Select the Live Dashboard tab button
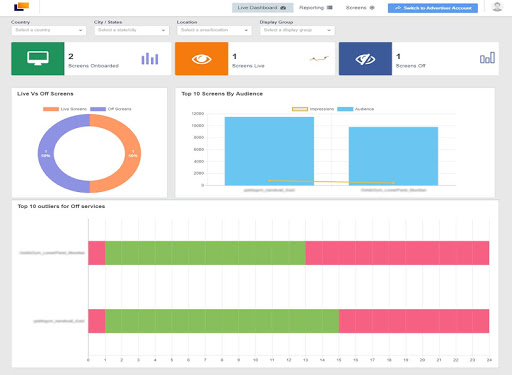512x375 pixels. 262,8
